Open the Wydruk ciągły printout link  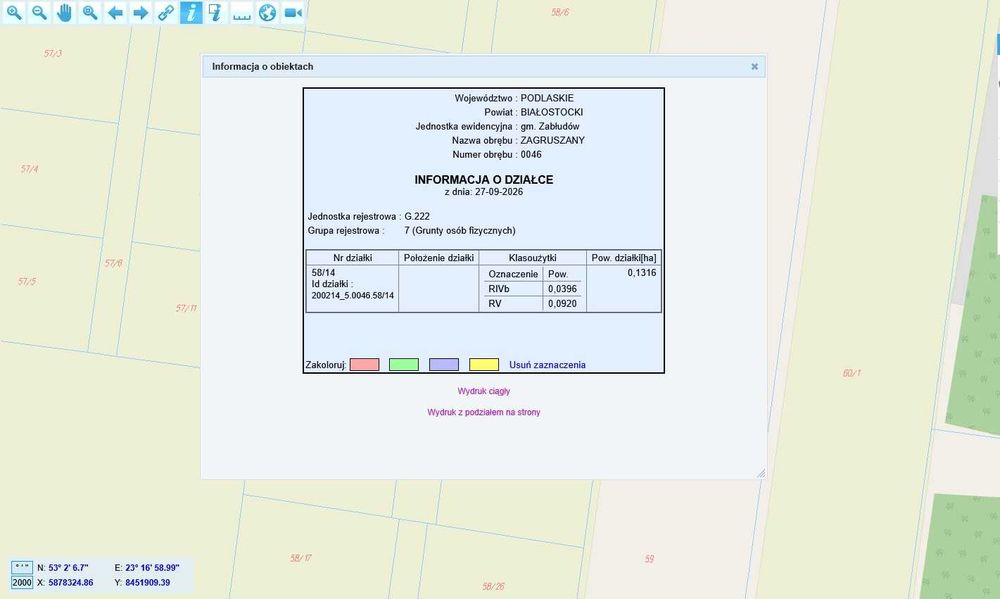(x=483, y=391)
